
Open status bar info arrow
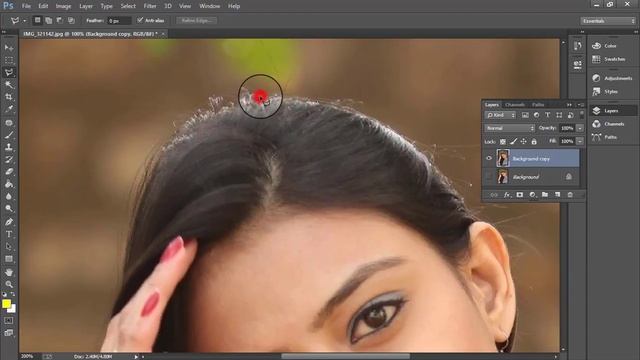pos(136,356)
